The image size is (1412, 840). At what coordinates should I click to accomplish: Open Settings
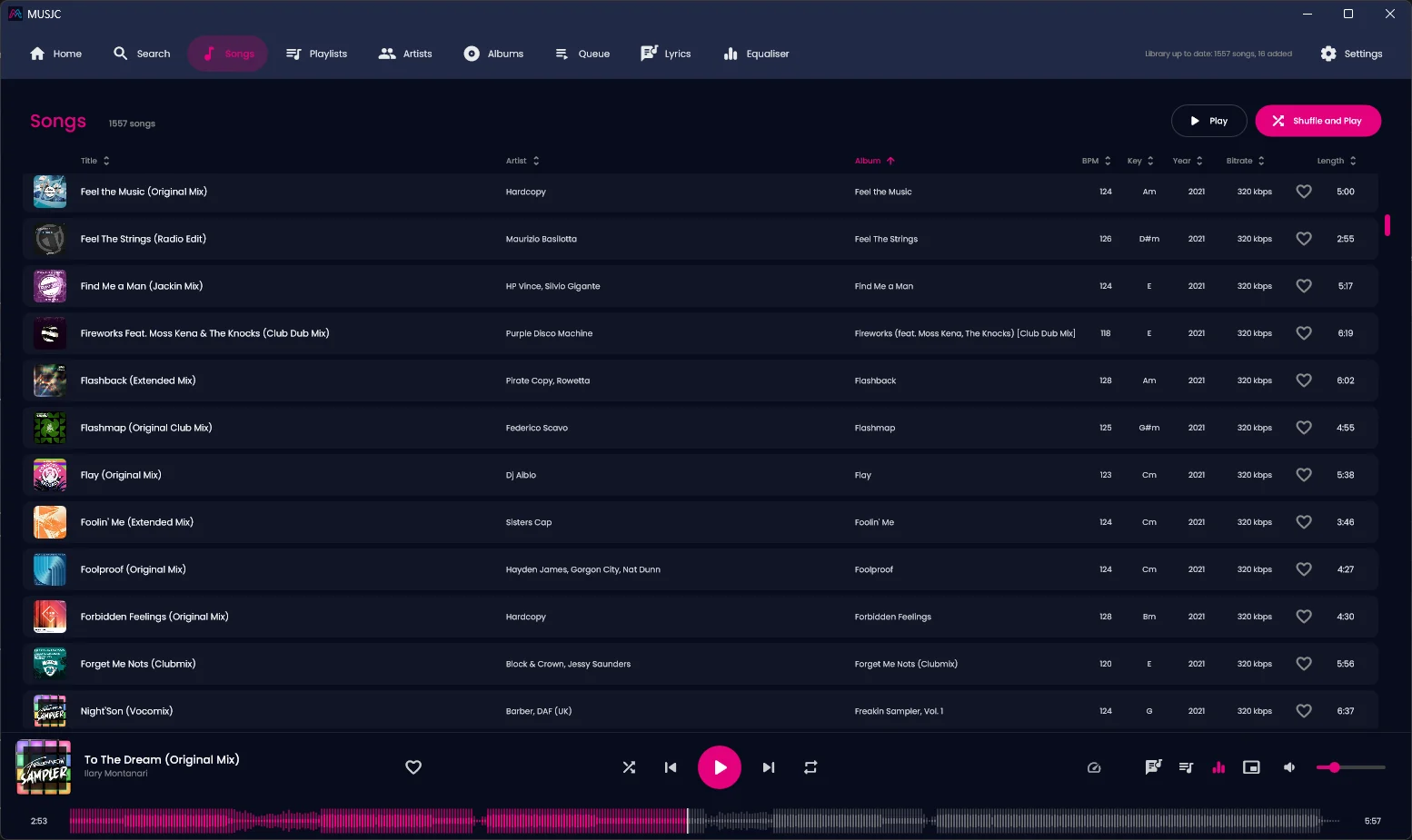[1351, 54]
